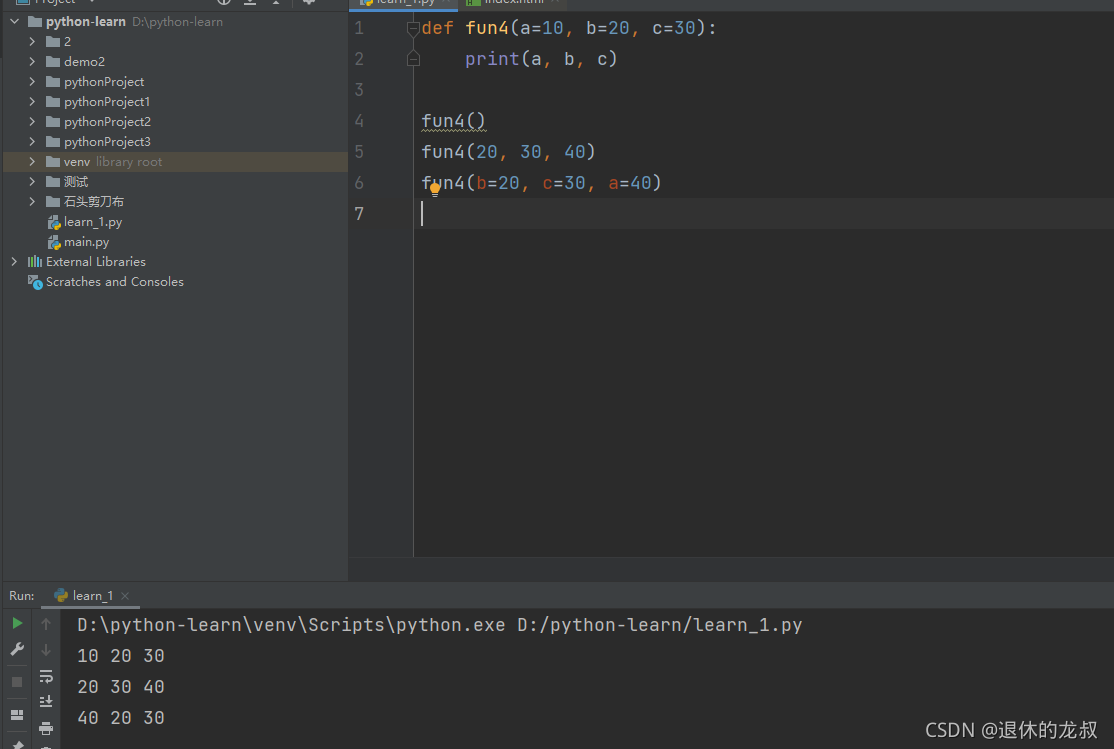
Task: Select the demo2 folder row
Action: (175, 61)
